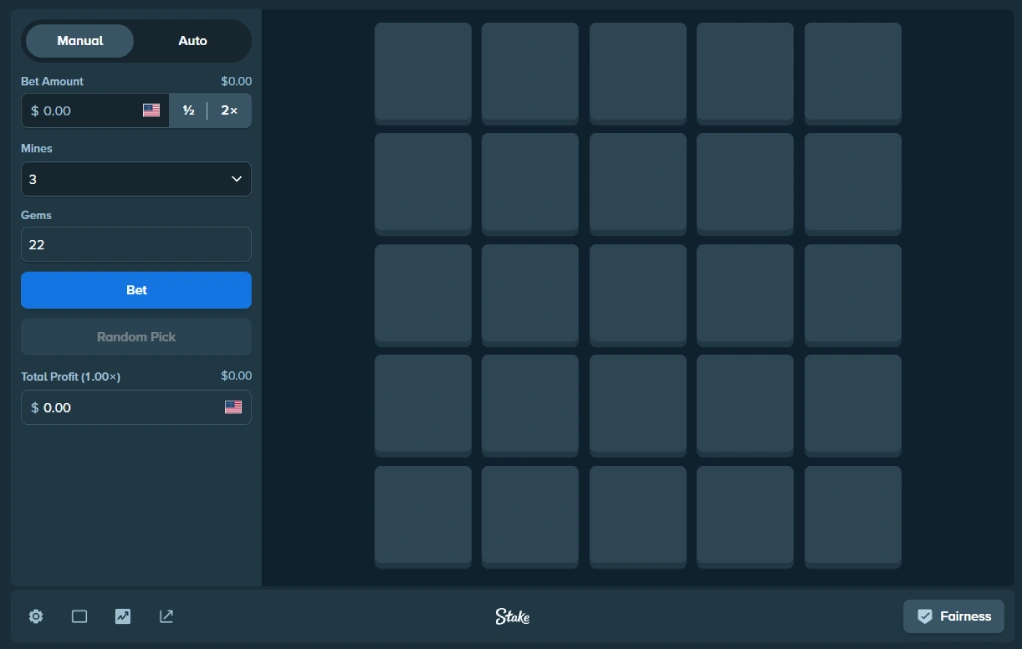The image size is (1022, 649).
Task: Reveal tile in fifth row, third column
Action: pyautogui.click(x=638, y=517)
